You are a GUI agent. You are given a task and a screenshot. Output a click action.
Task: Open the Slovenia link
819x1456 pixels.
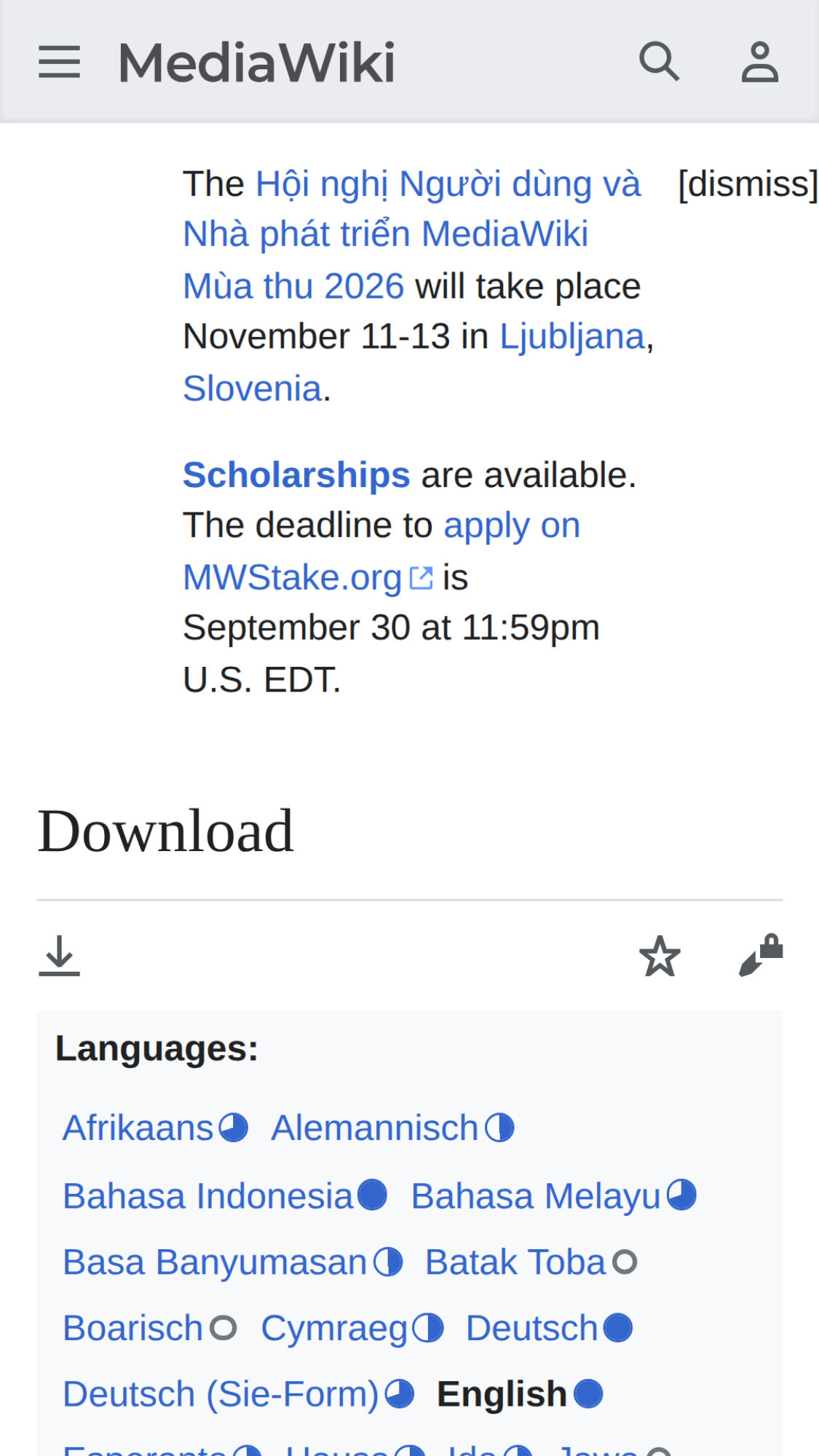tap(253, 388)
